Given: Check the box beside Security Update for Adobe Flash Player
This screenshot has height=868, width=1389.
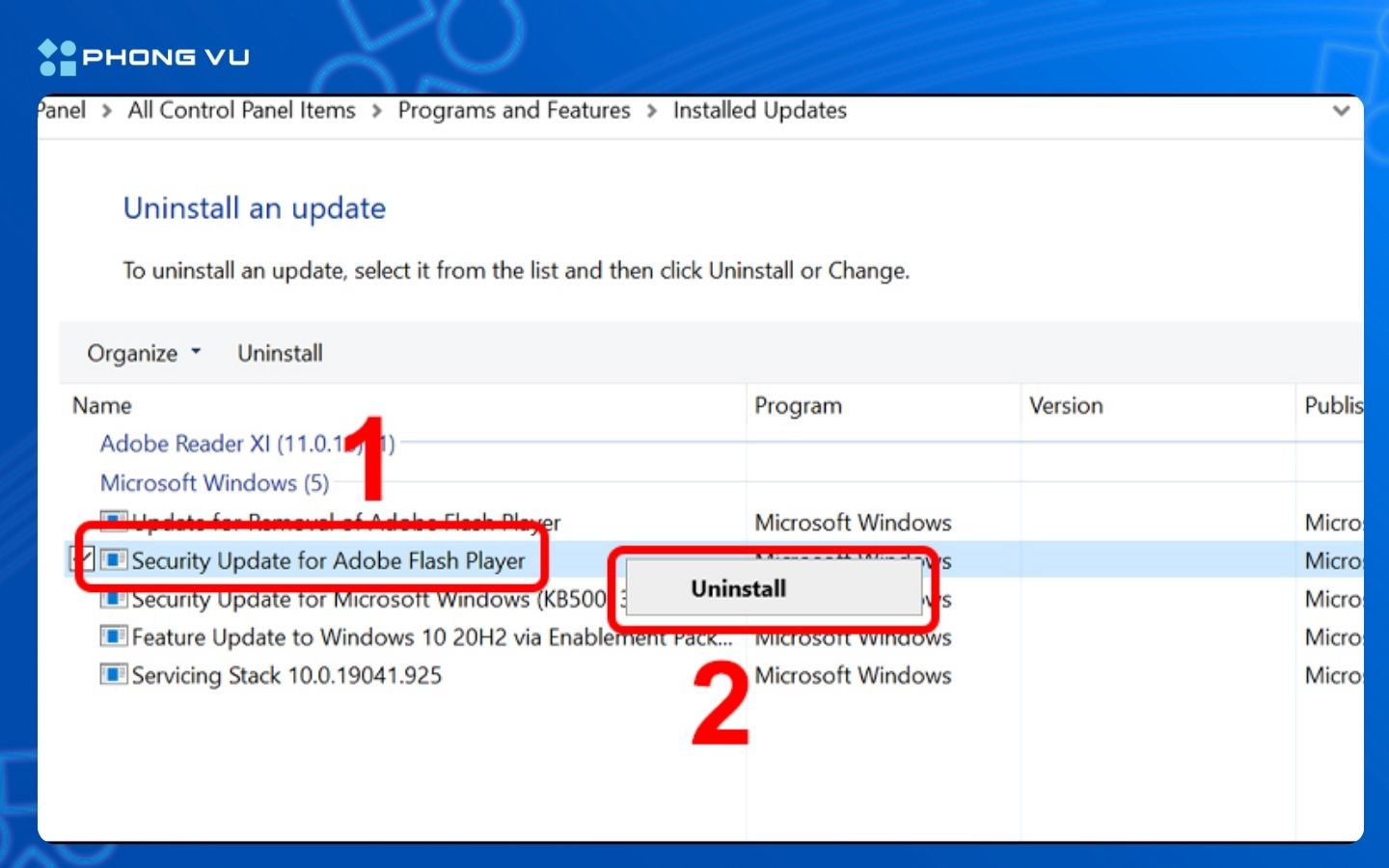Looking at the screenshot, I should point(82,557).
